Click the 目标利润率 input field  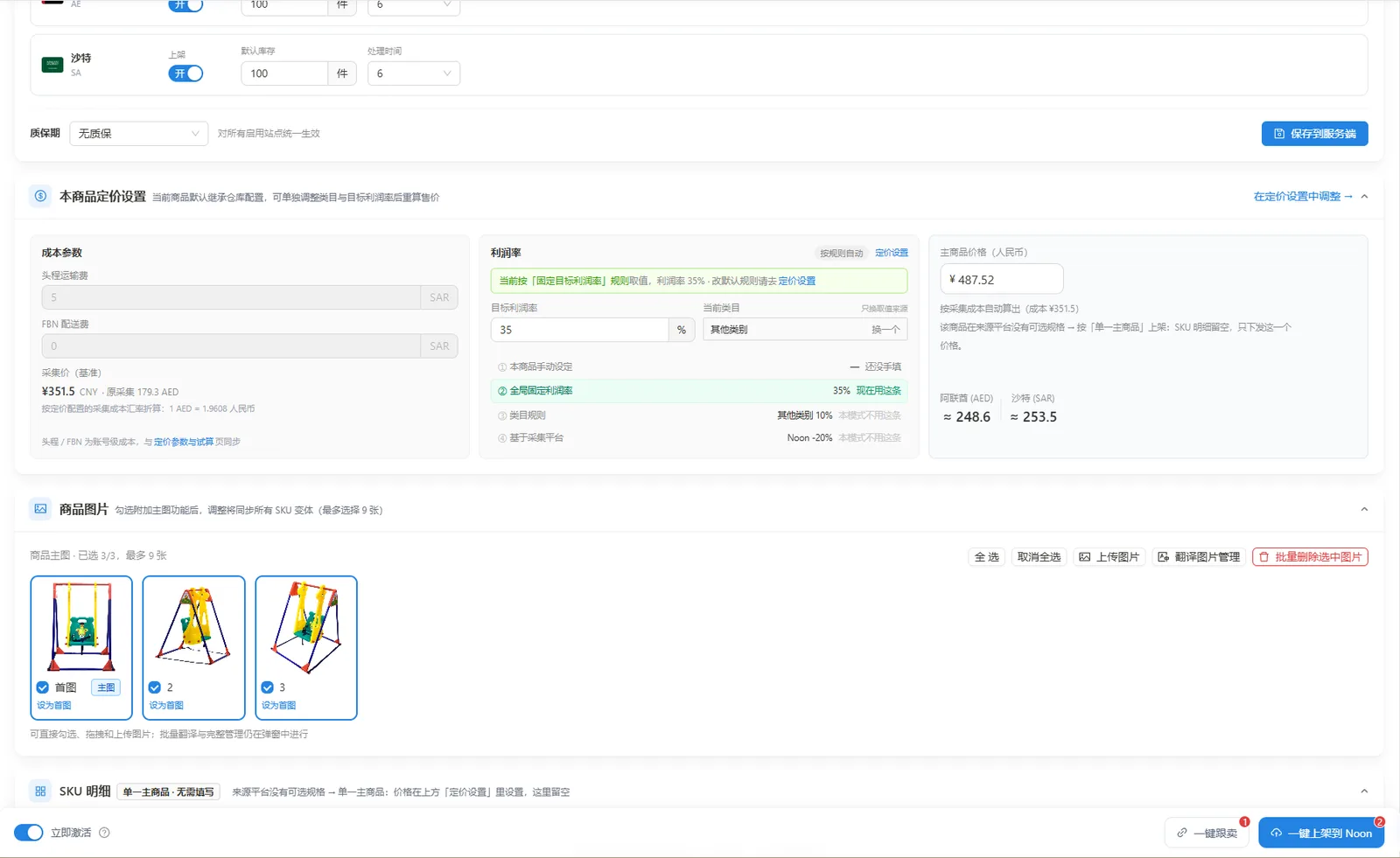580,330
